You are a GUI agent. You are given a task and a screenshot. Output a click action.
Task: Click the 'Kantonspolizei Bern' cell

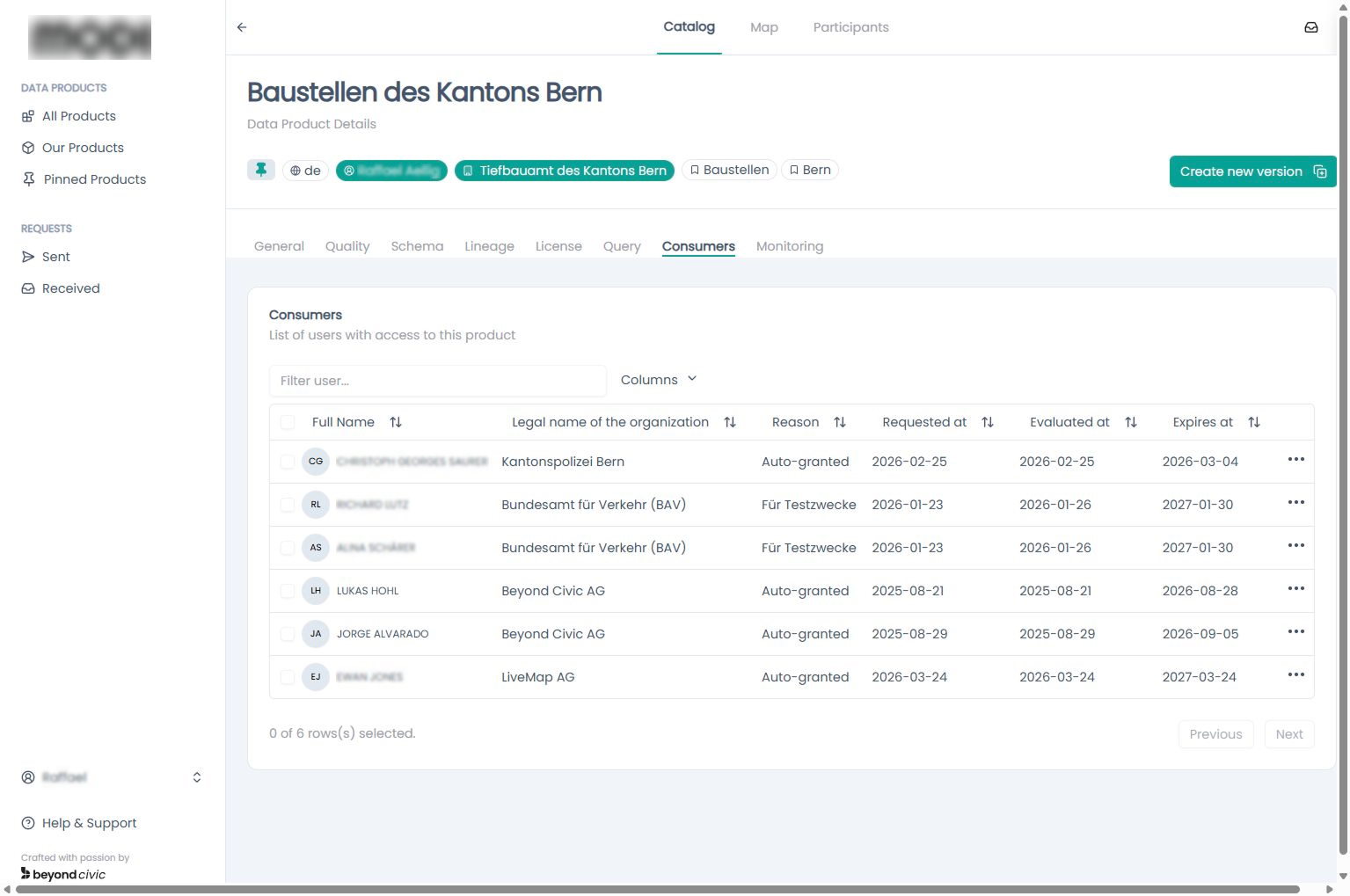tap(563, 462)
